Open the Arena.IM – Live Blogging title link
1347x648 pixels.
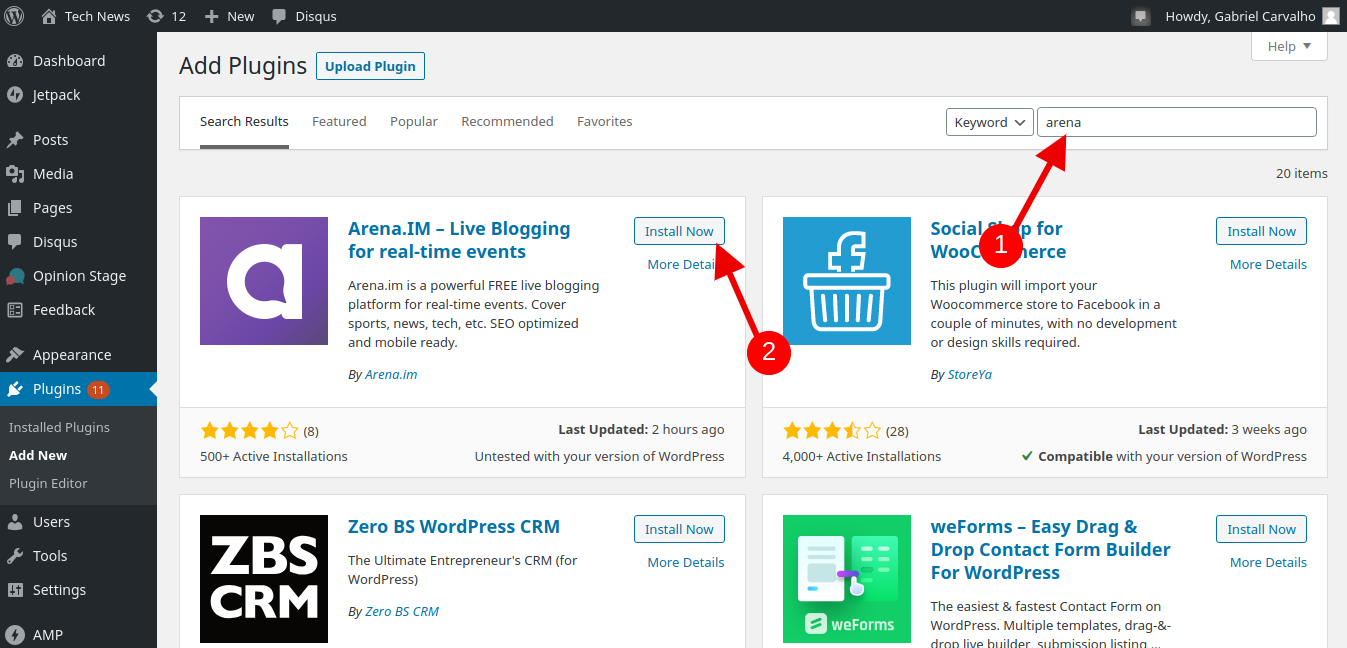point(459,240)
